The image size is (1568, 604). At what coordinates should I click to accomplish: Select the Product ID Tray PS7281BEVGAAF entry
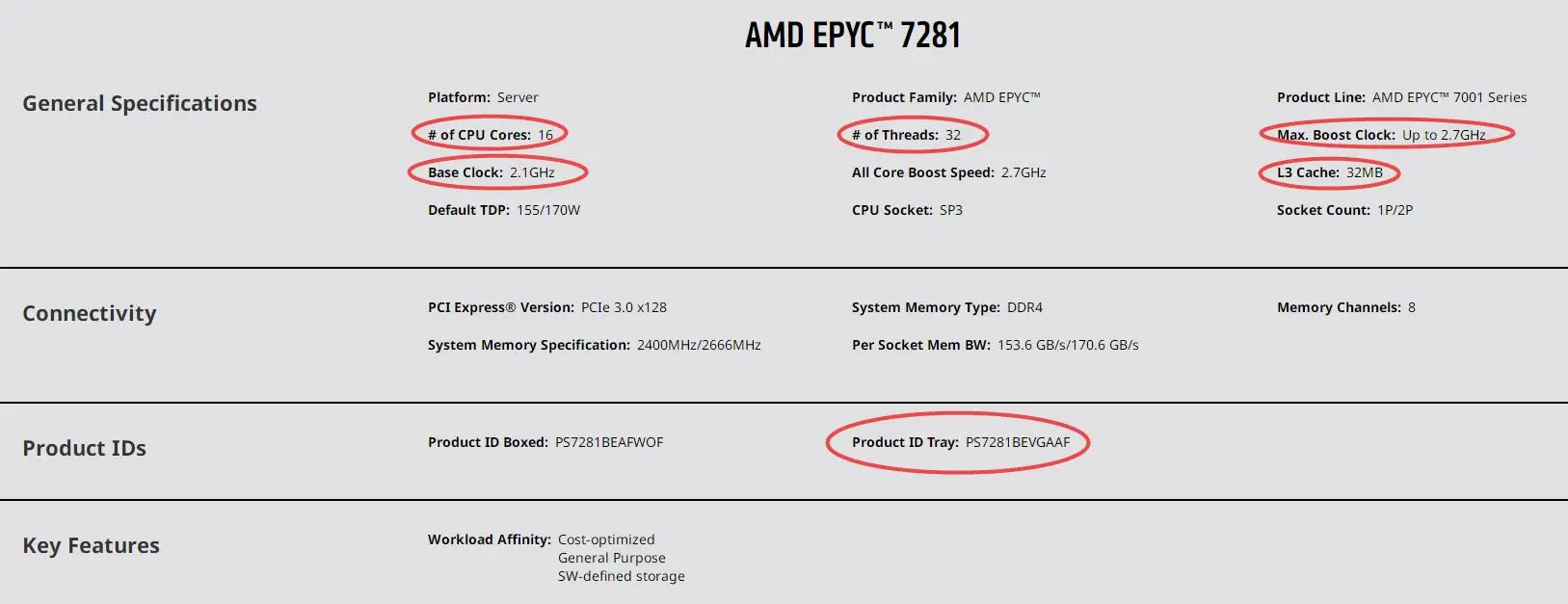[x=961, y=442]
